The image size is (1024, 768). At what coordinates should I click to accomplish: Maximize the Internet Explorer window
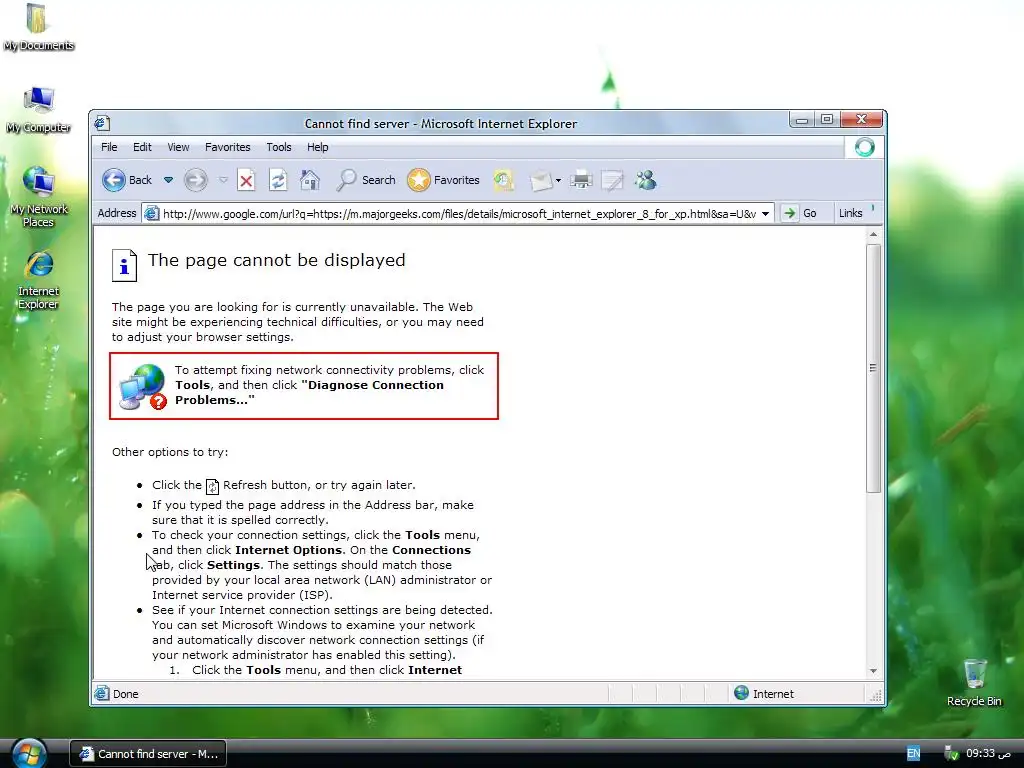pos(827,120)
